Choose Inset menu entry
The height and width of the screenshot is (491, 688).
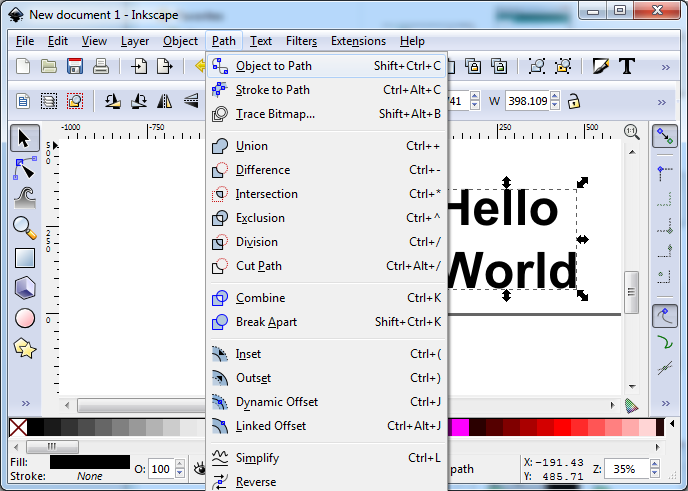326,354
